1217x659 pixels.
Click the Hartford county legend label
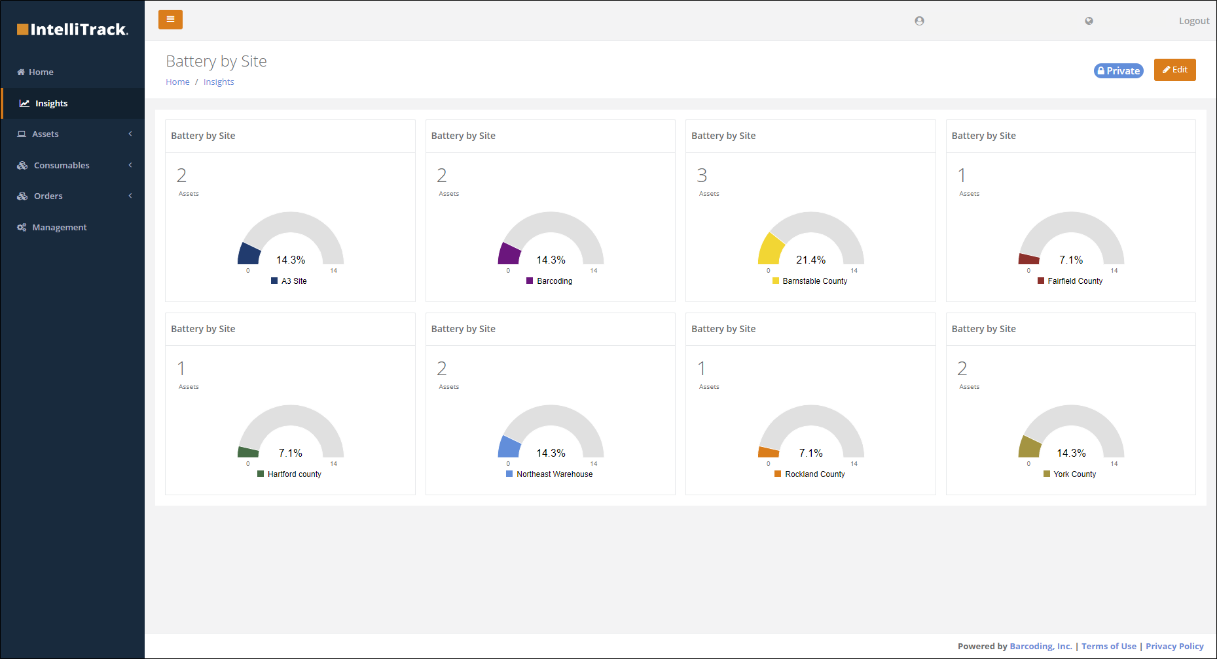[295, 474]
